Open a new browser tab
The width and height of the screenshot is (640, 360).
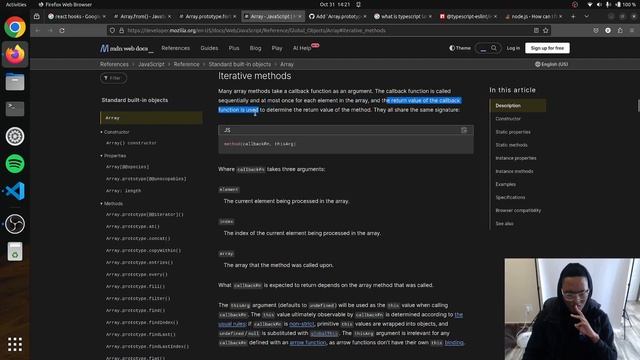point(573,16)
